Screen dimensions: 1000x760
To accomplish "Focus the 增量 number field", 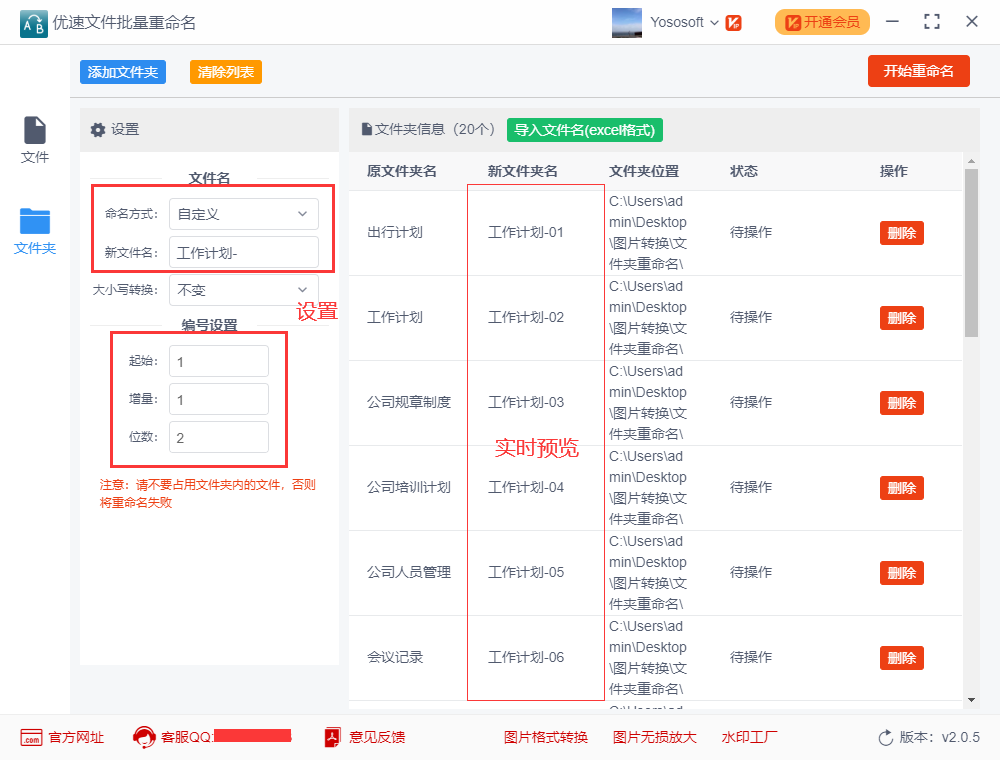I will pos(219,400).
